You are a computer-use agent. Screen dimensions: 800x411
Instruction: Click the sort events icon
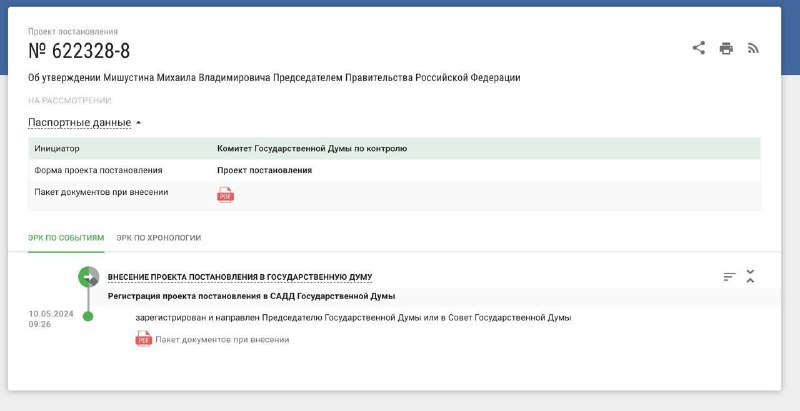729,277
